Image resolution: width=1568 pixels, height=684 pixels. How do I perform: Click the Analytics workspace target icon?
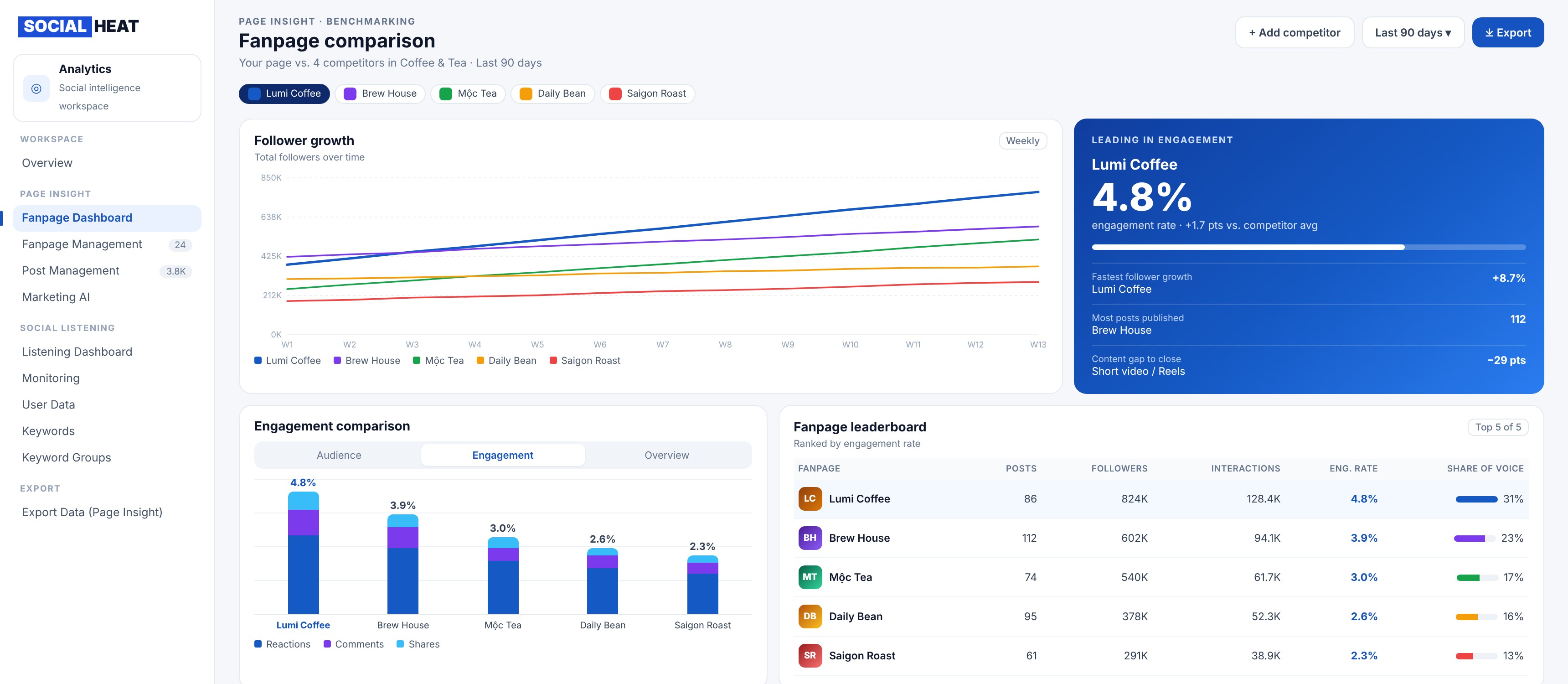click(36, 88)
